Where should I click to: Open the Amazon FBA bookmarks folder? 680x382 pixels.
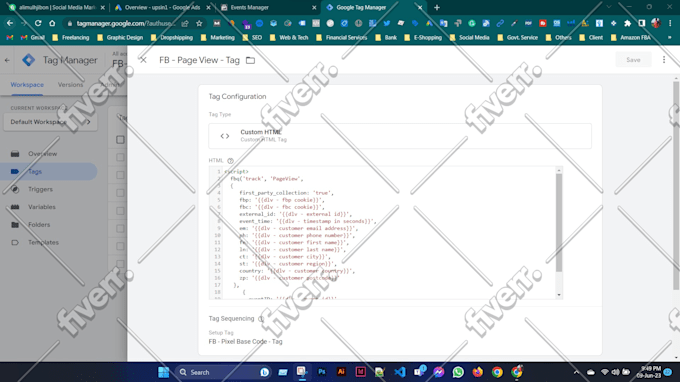(x=631, y=38)
